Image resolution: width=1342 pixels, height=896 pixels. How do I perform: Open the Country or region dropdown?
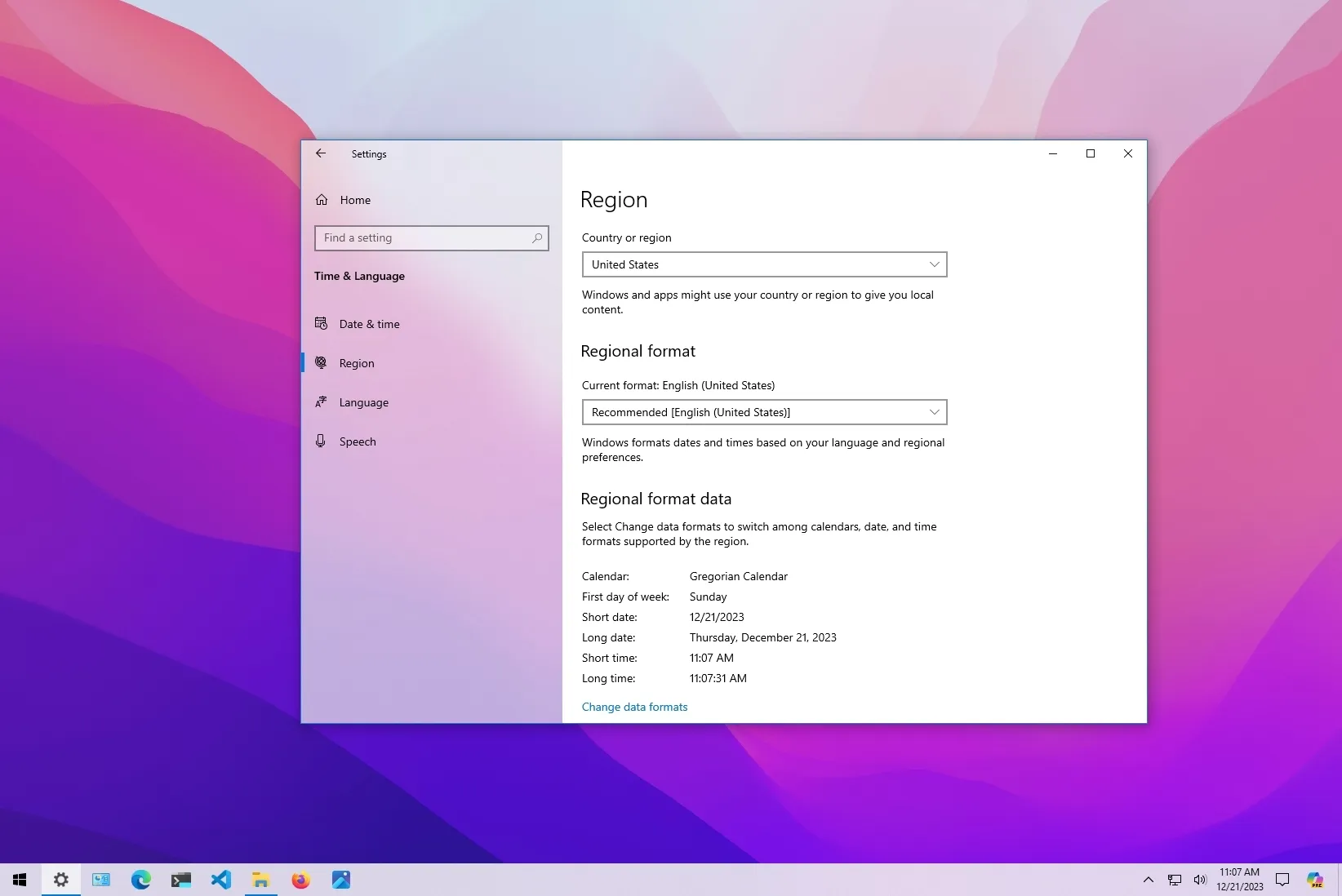tap(763, 264)
